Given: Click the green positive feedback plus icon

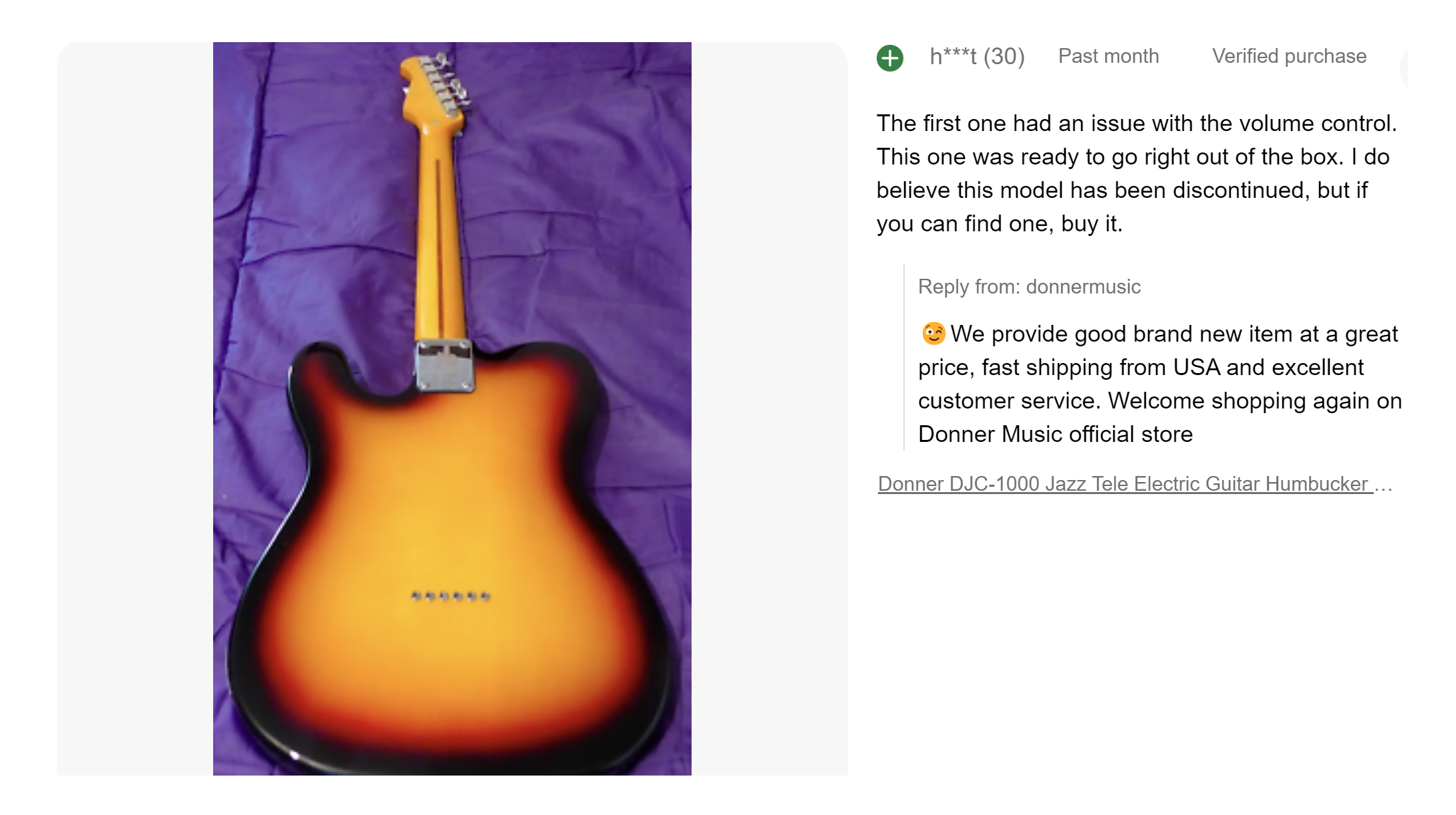Looking at the screenshot, I should tap(889, 58).
